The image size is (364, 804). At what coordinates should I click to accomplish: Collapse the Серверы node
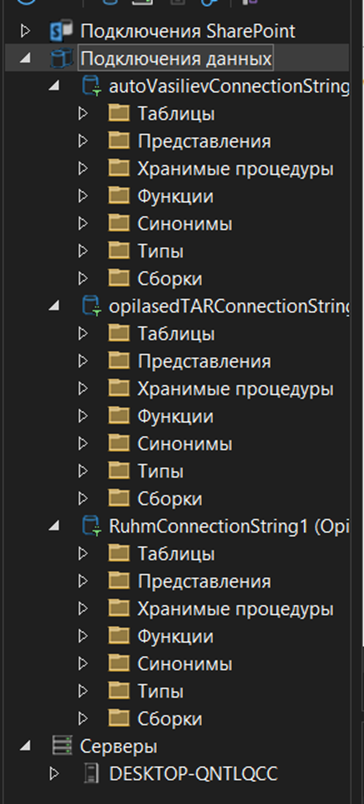tap(25, 746)
